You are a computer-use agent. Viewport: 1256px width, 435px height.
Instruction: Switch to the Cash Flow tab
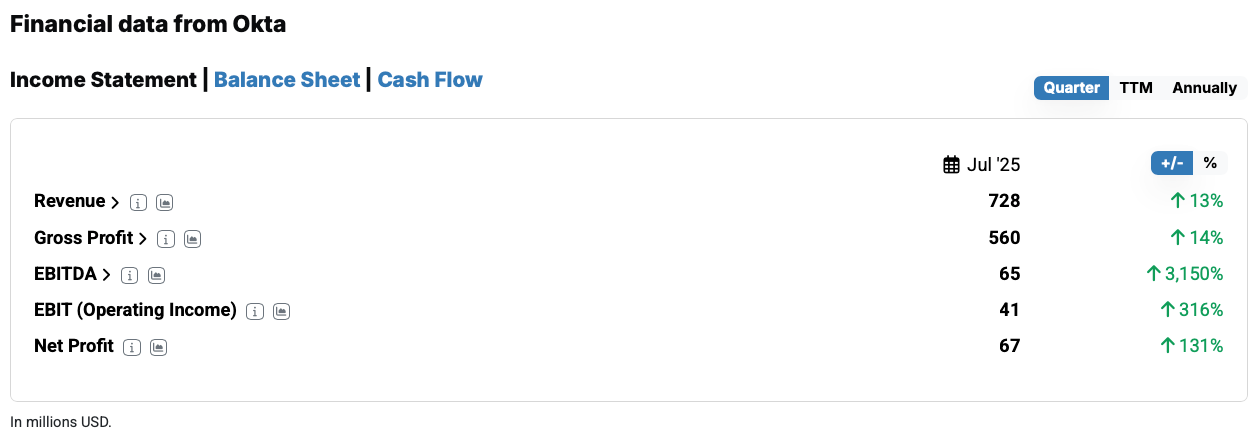pyautogui.click(x=430, y=80)
